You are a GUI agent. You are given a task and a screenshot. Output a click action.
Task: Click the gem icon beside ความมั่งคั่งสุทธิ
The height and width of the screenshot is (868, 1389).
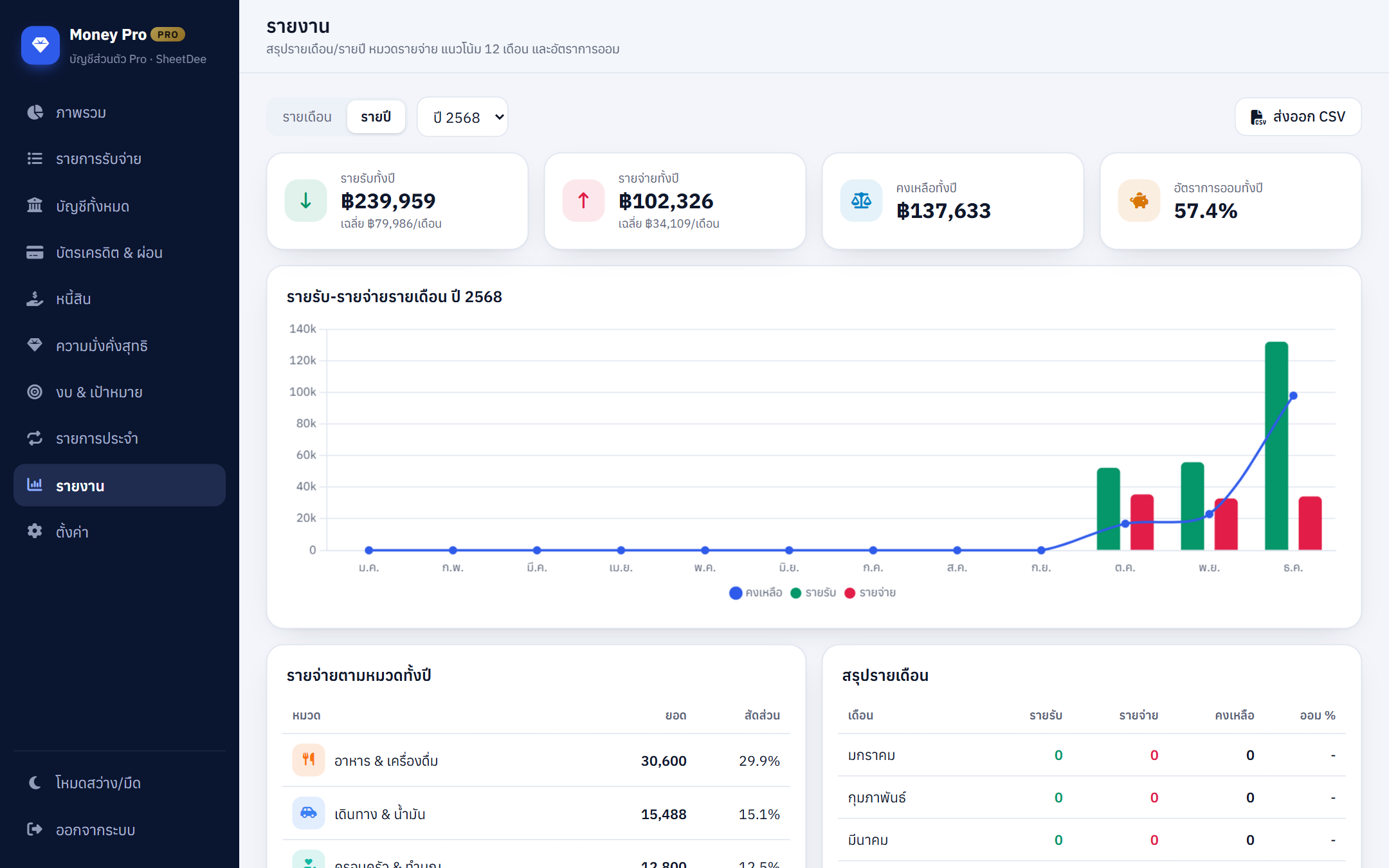click(x=35, y=345)
